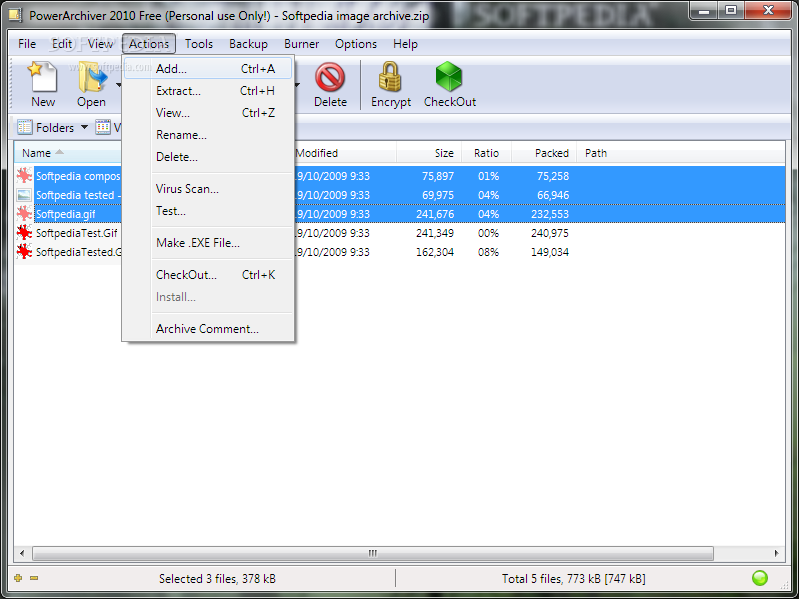799x599 pixels.
Task: Open the dropdown arrow next to Open
Action: click(x=118, y=85)
